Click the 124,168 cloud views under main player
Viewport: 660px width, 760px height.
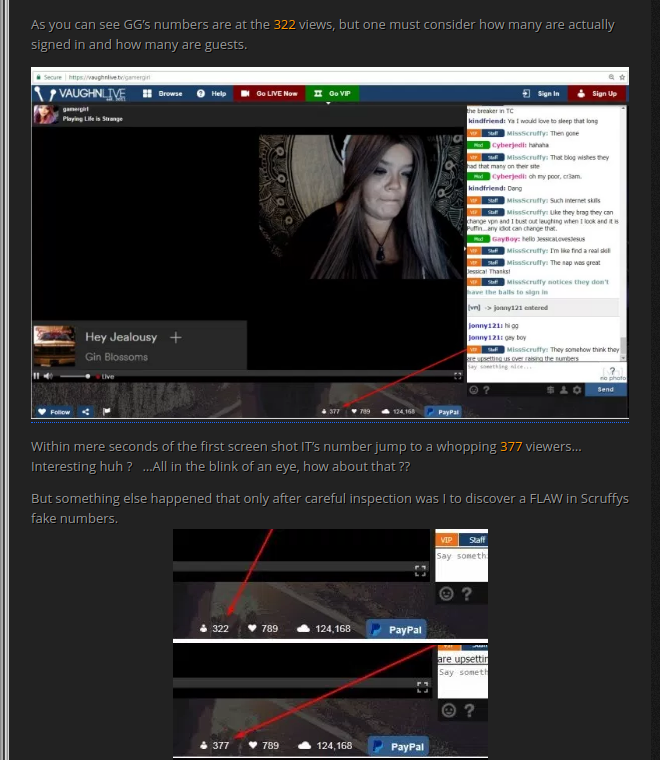coord(398,412)
